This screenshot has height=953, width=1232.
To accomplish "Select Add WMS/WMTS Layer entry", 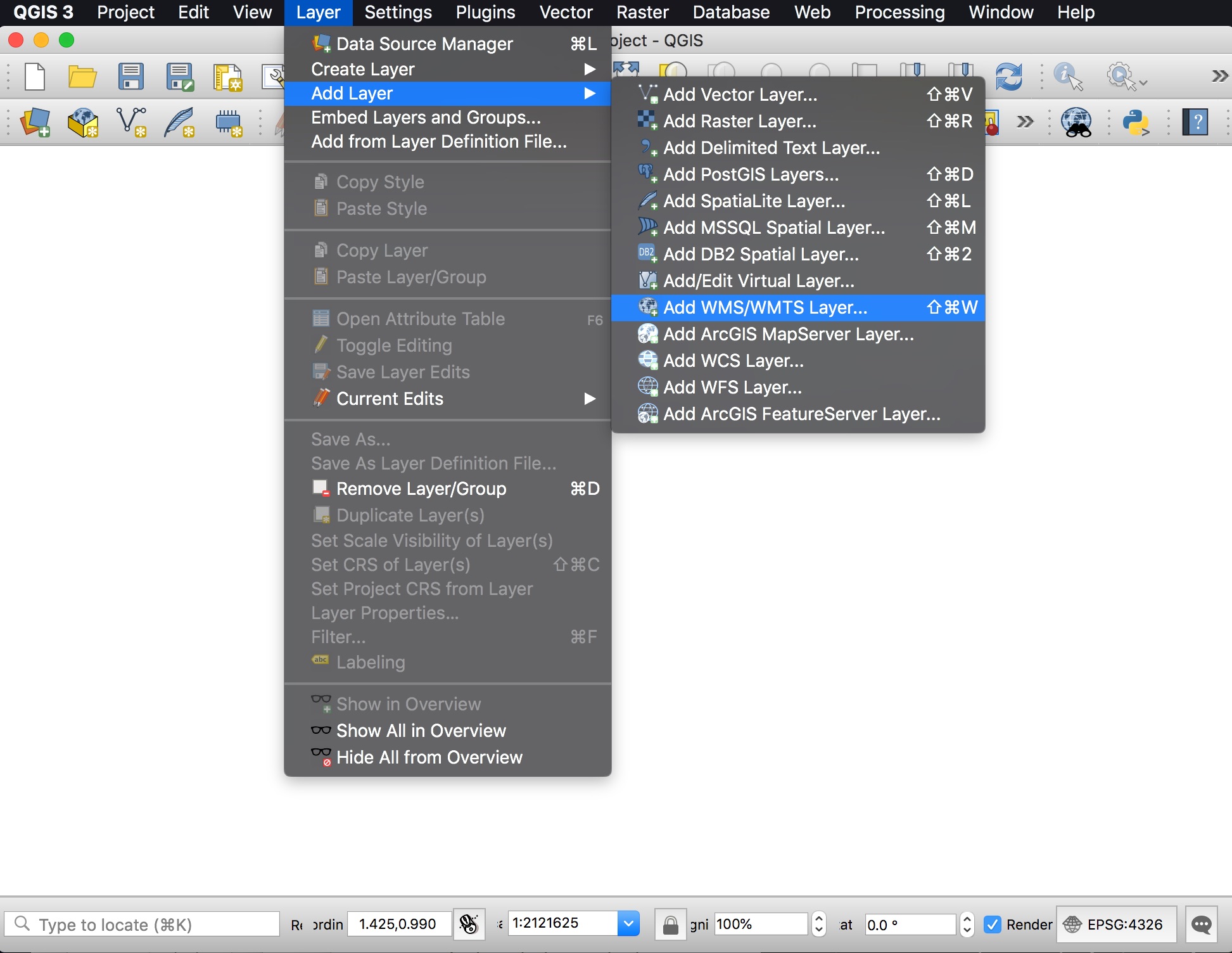I will click(798, 307).
